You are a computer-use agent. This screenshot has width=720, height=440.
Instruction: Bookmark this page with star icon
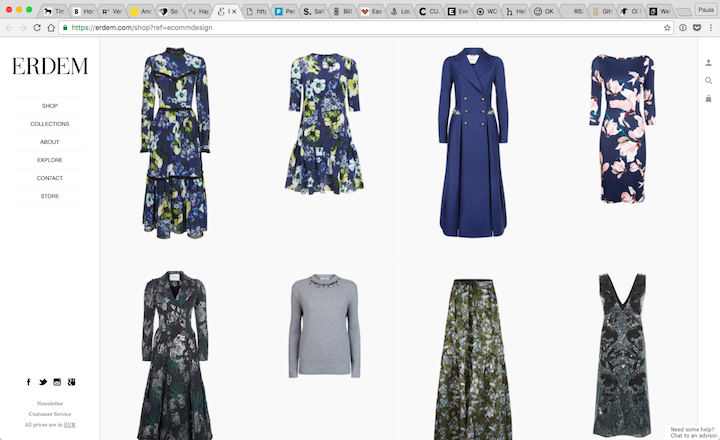click(x=667, y=28)
